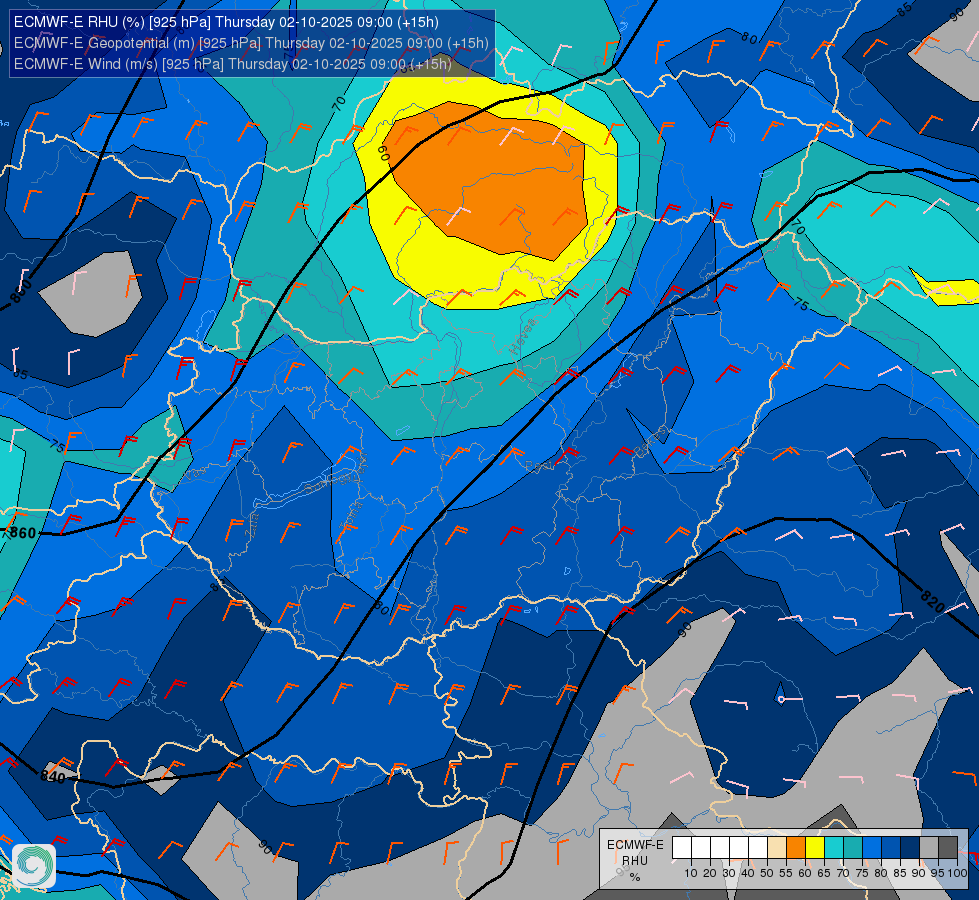Click the % unit label in the legend
Image resolution: width=979 pixels, height=900 pixels.
(x=635, y=877)
